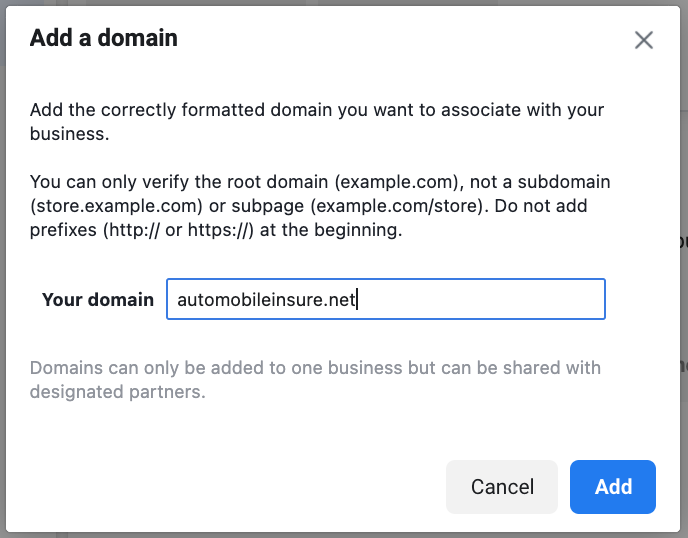Click the Add button
Viewport: 688px width, 538px height.
[613, 487]
